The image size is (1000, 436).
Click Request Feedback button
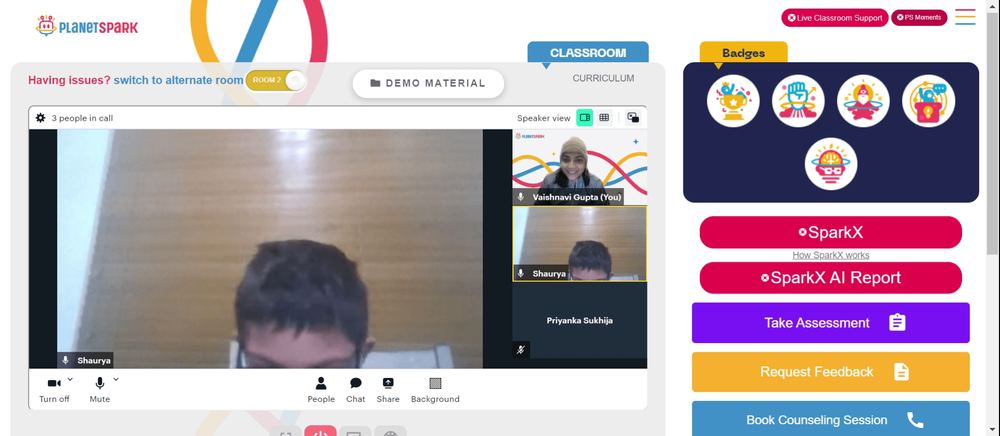(830, 372)
